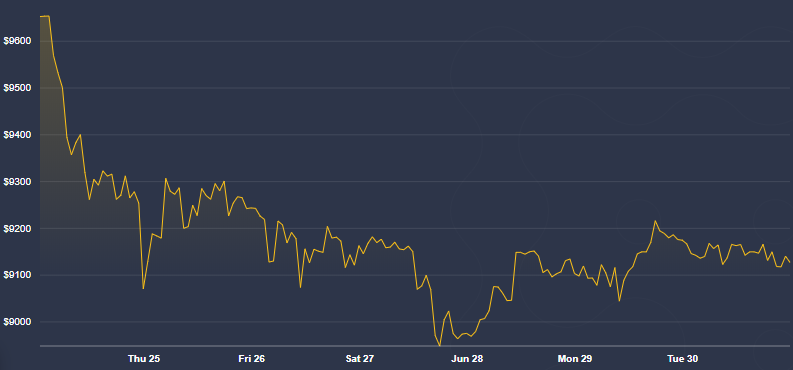793x370 pixels.
Task: Select the Fri 26 date label
Action: [251, 359]
